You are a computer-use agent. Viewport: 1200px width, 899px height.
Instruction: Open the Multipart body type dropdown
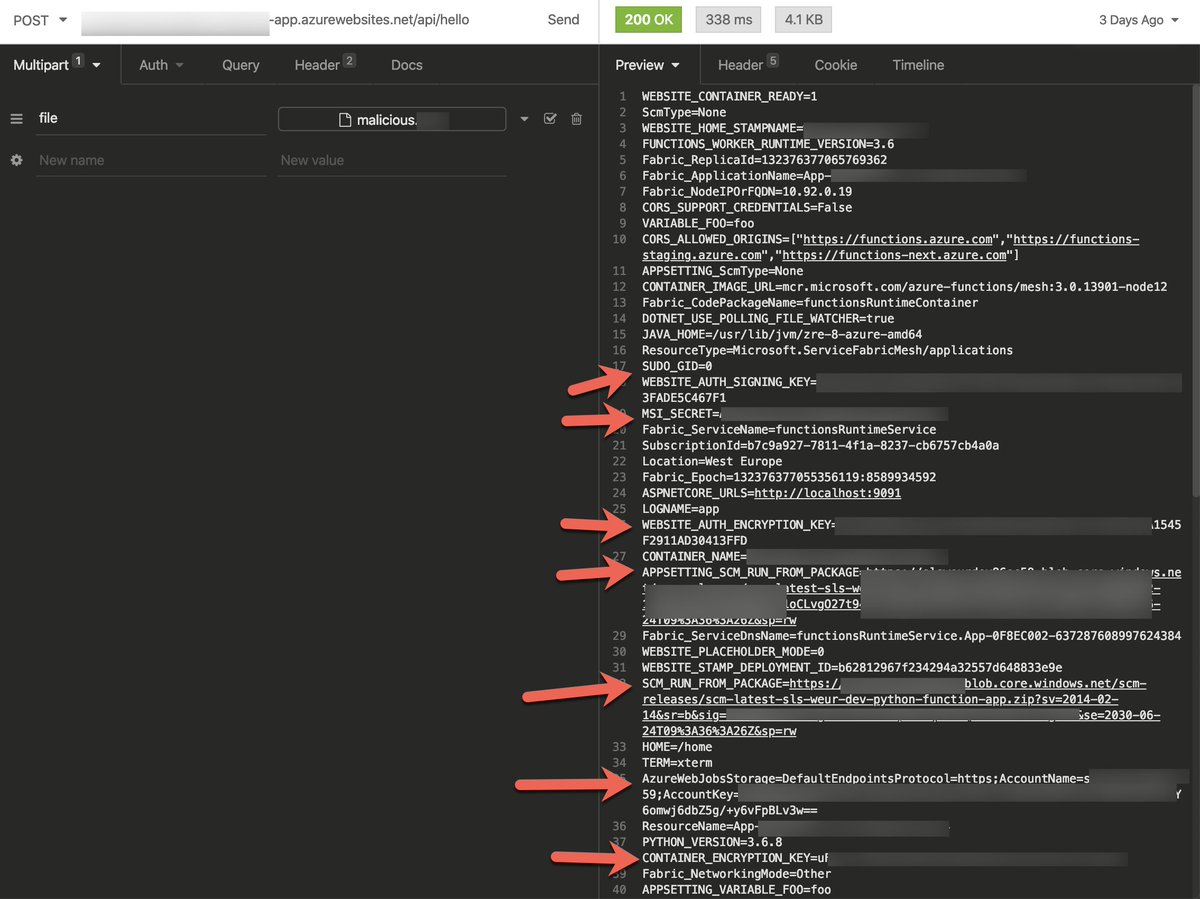click(x=58, y=65)
